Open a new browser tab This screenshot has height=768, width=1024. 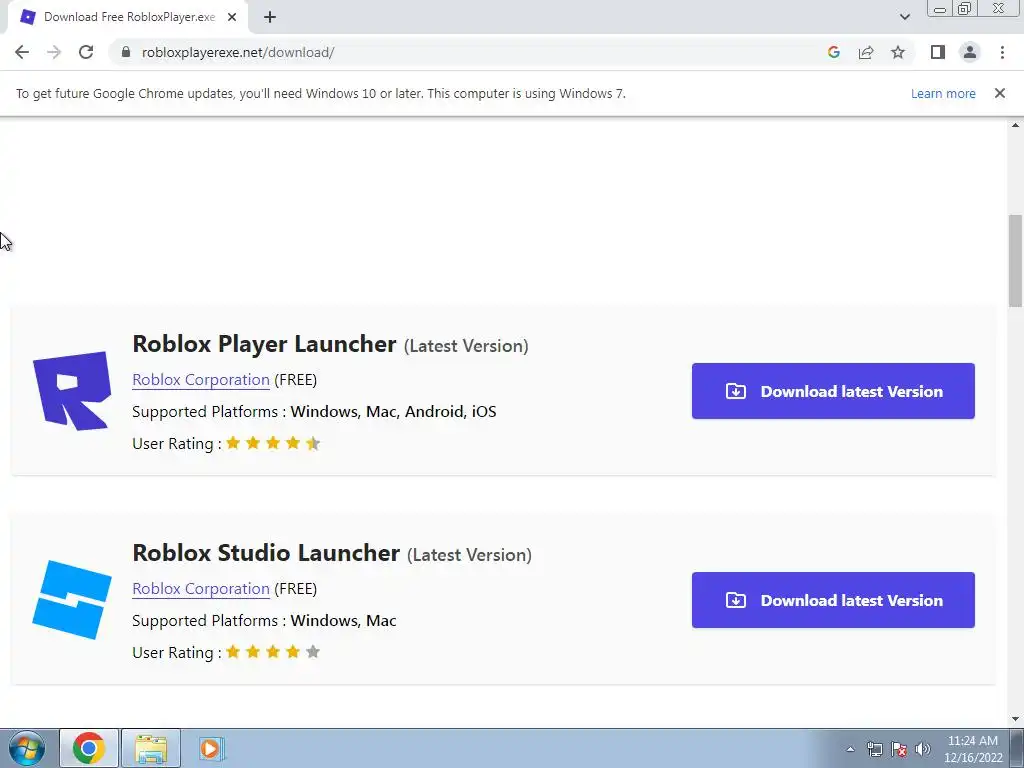point(270,17)
